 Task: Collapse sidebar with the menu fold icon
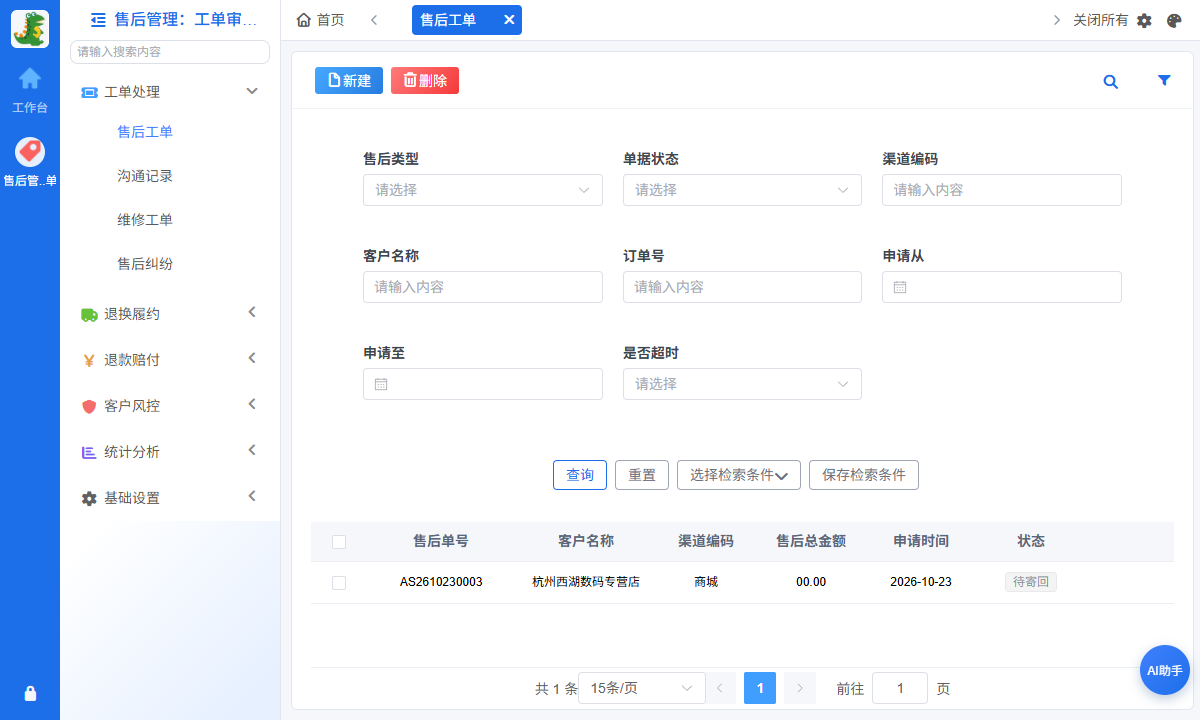[x=98, y=19]
